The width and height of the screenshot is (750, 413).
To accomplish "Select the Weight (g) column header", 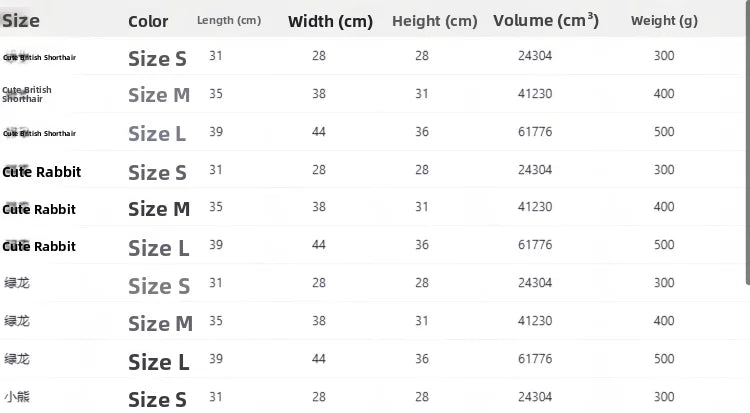I will click(x=664, y=21).
